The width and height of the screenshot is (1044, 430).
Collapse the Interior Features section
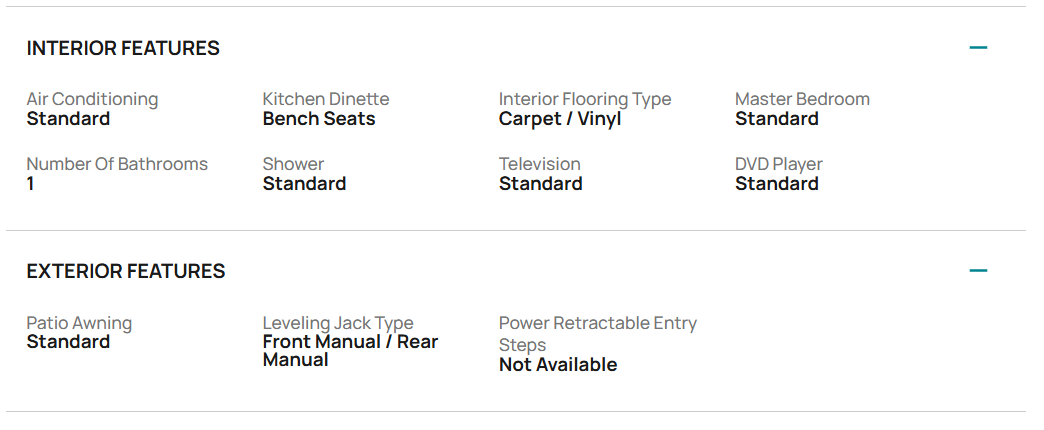pyautogui.click(x=978, y=48)
